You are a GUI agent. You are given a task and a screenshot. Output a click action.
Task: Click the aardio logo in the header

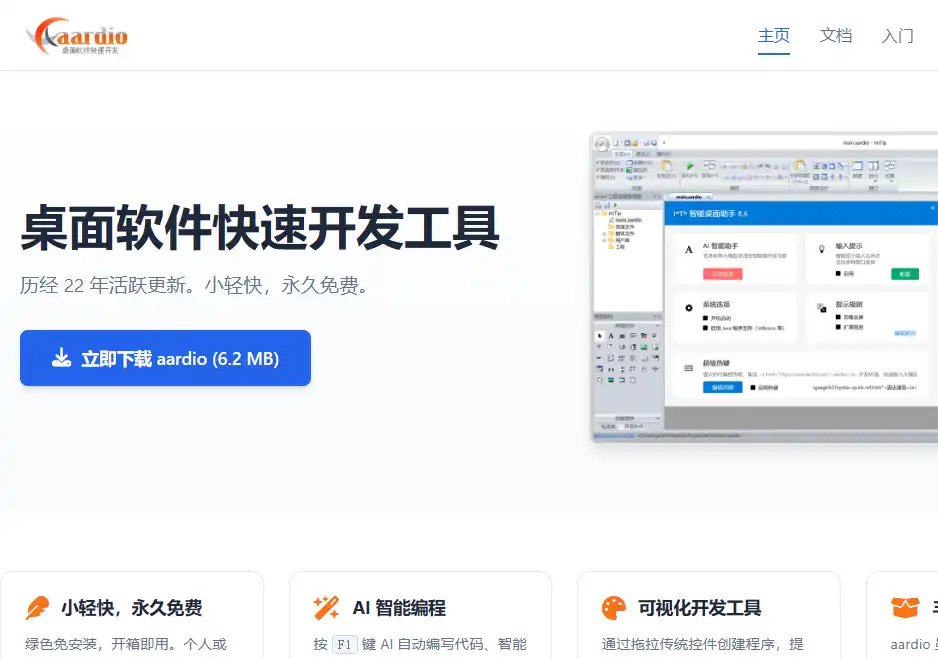tap(77, 36)
